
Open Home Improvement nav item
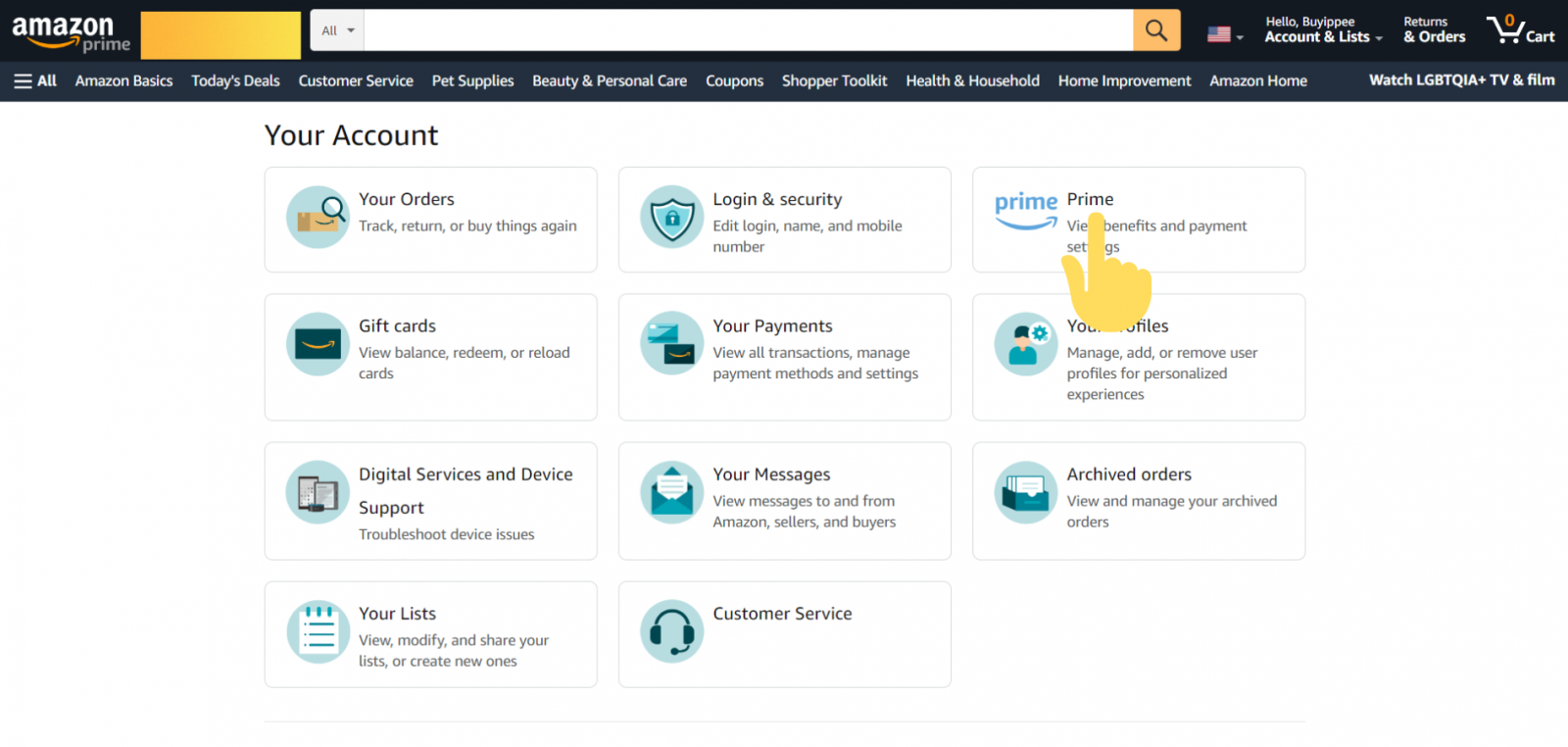[1124, 80]
